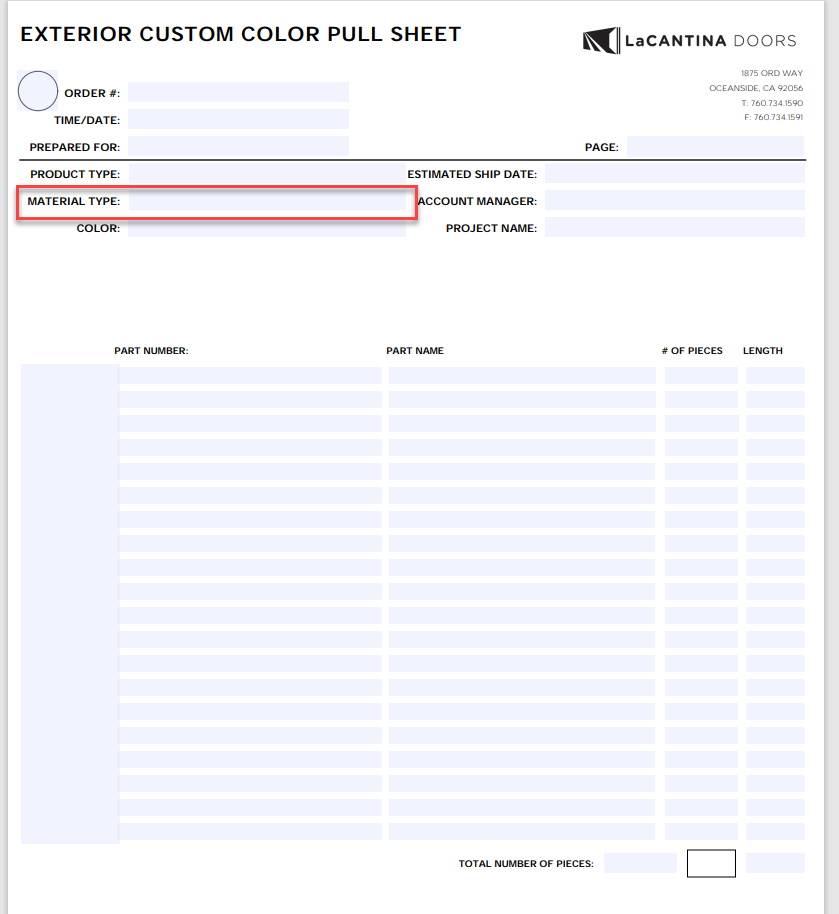The height and width of the screenshot is (914, 839).
Task: Select the outlined box beside total pieces
Action: coord(711,863)
